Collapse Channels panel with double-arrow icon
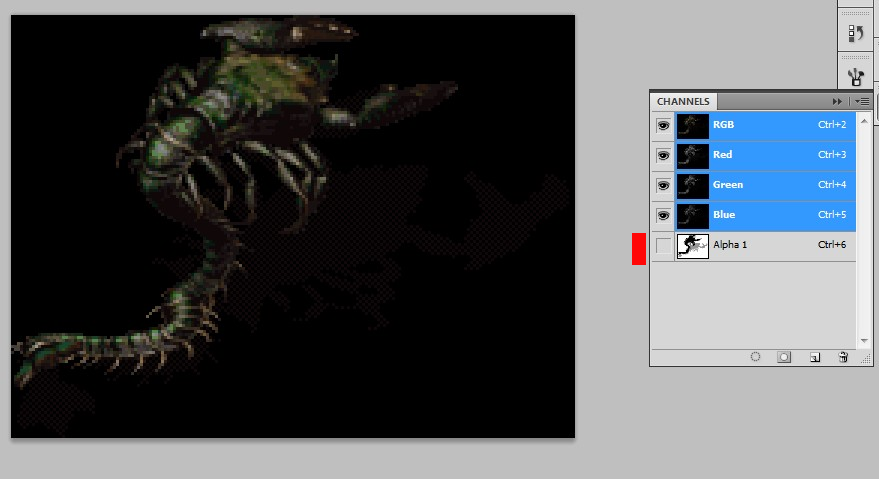 tap(837, 102)
